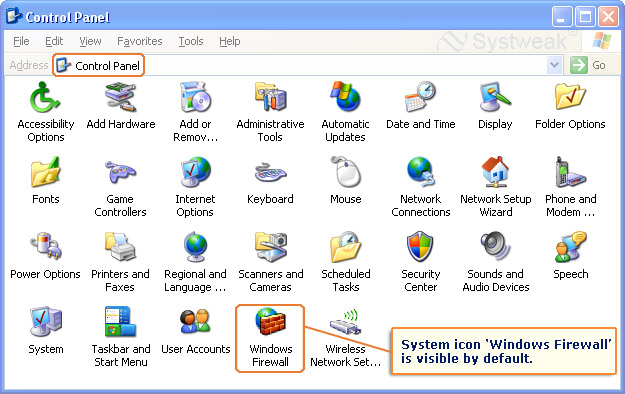Open Internet Options applet
This screenshot has width=625, height=394.
(x=195, y=172)
